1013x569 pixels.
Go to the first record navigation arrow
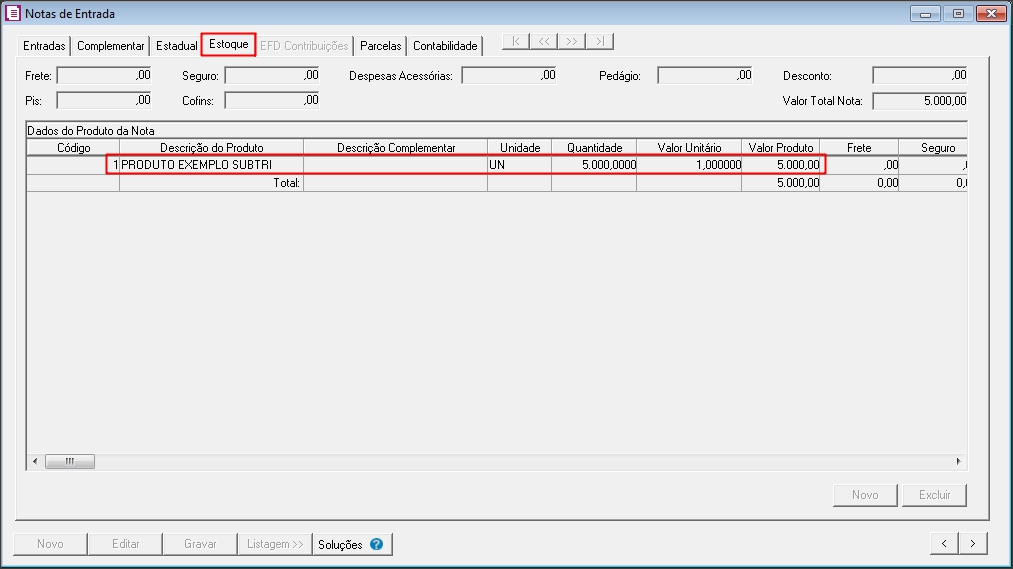tap(515, 42)
